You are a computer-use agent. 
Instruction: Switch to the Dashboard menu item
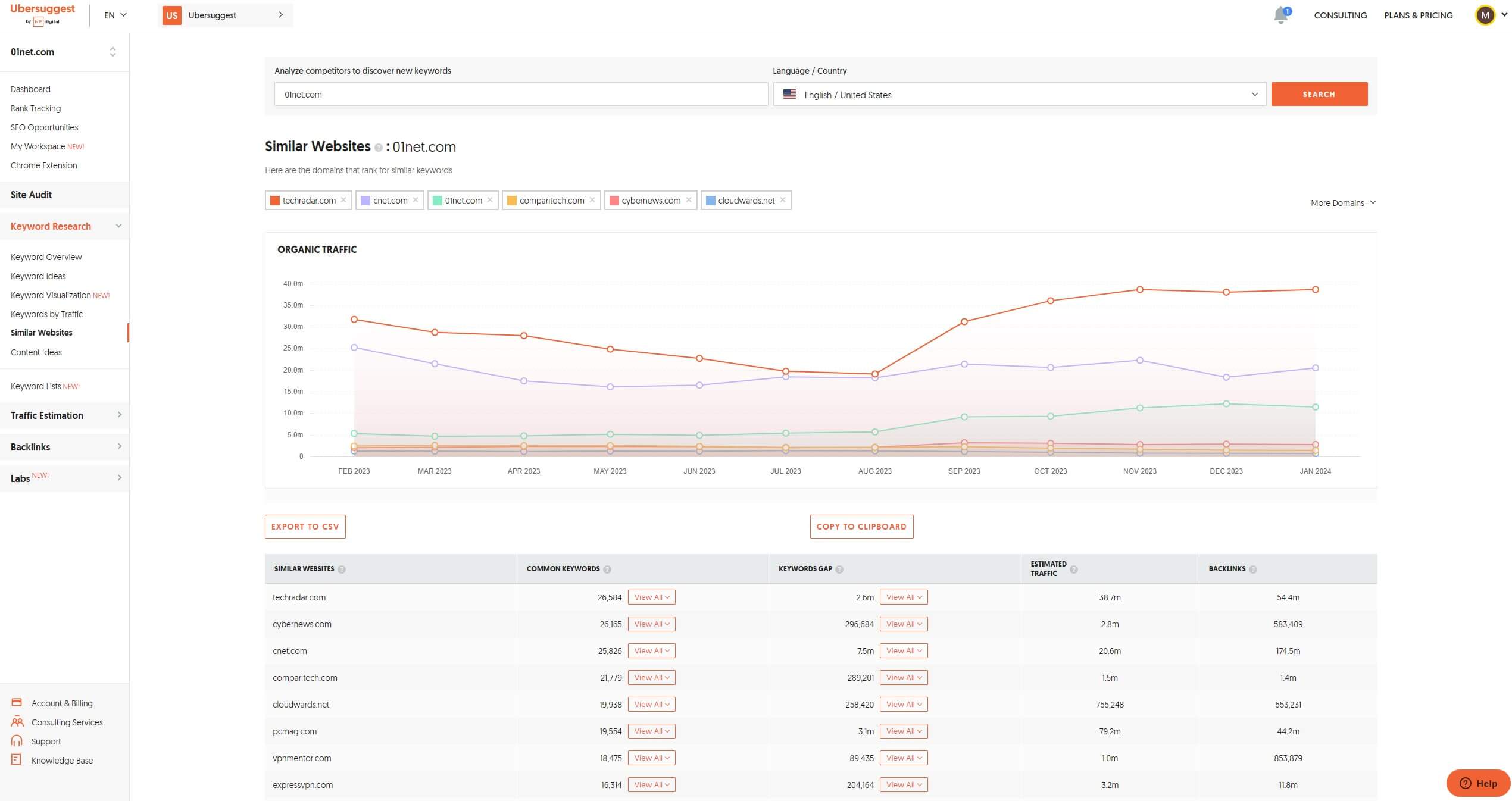pos(30,89)
